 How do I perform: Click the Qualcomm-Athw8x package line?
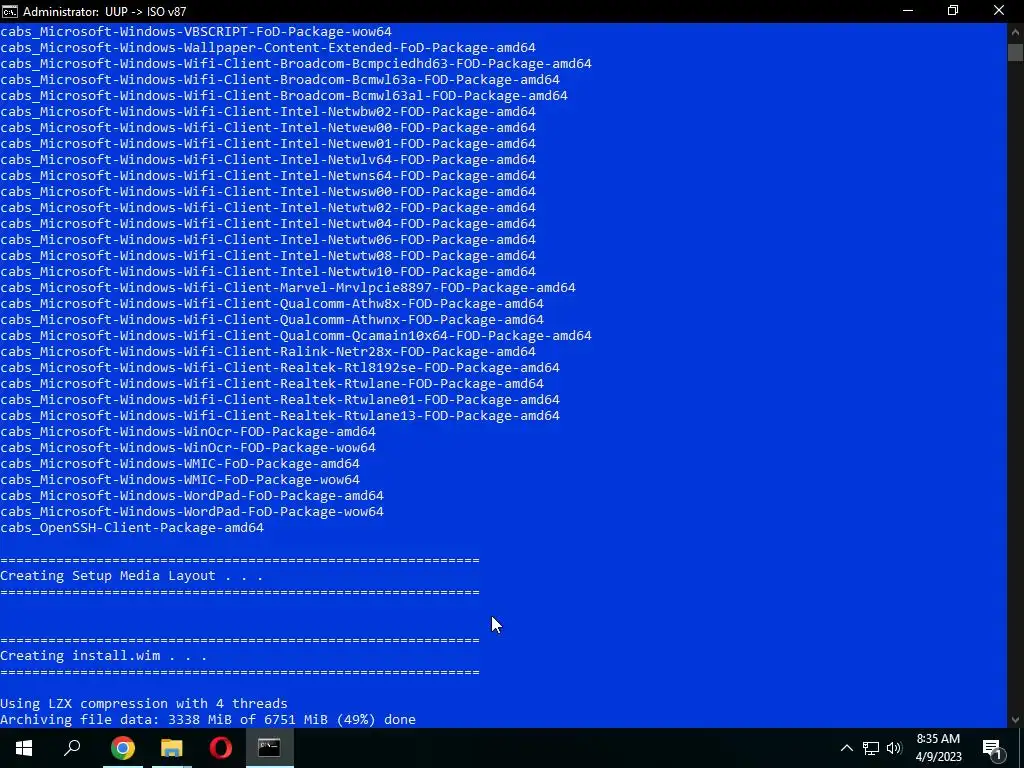(272, 304)
